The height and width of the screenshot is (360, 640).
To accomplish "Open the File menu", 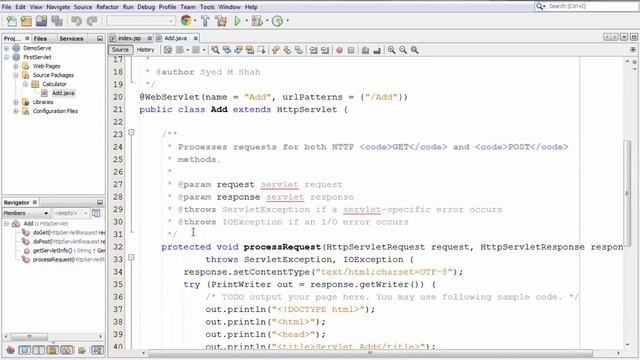I will coord(7,7).
